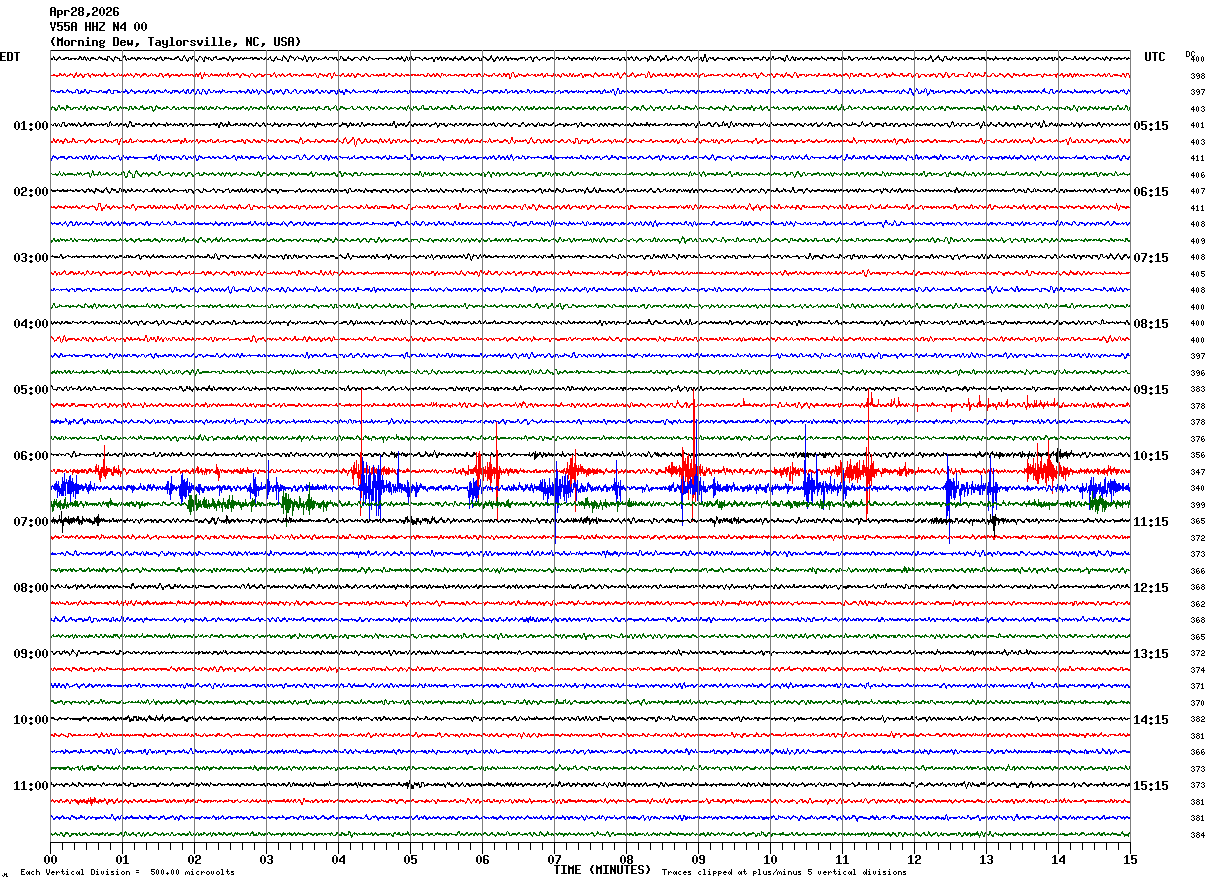Click the UTC timezone label
The image size is (1210, 886).
(x=1155, y=57)
